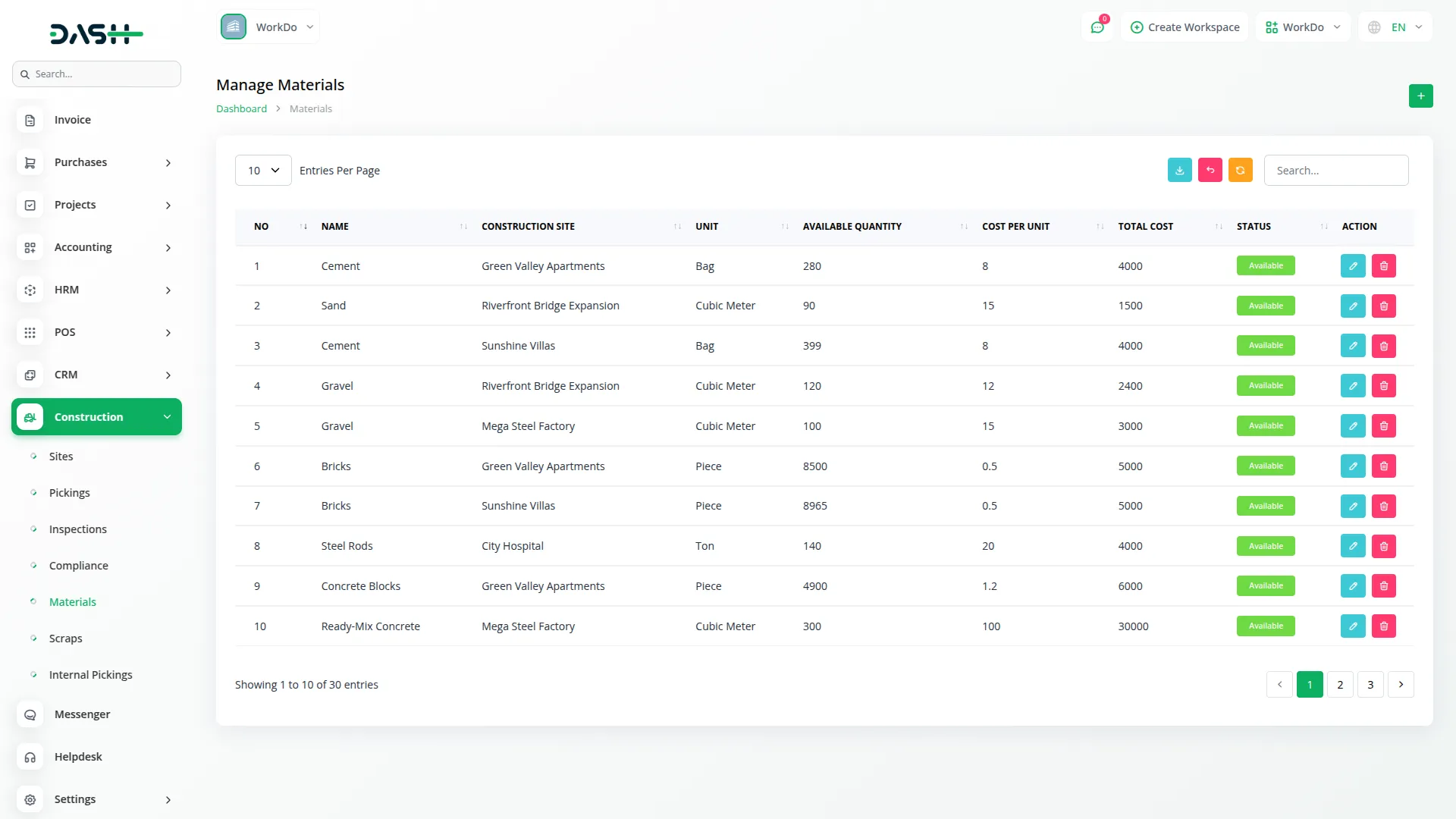The image size is (1456, 819).
Task: Edit the Cement Green Valley Apartments row
Action: (1353, 266)
